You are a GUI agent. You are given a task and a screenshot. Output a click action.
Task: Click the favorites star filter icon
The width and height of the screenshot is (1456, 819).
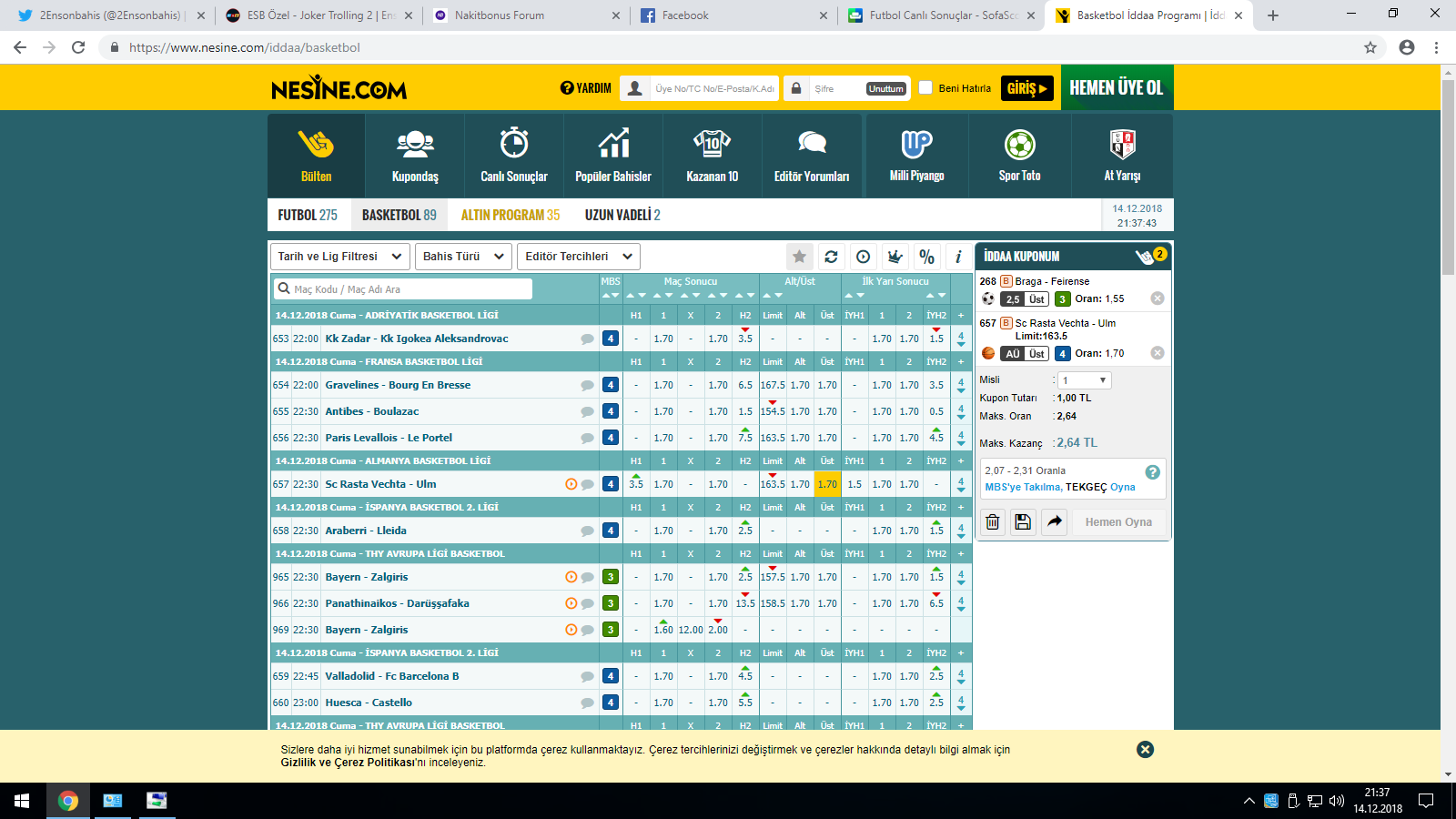coord(799,257)
